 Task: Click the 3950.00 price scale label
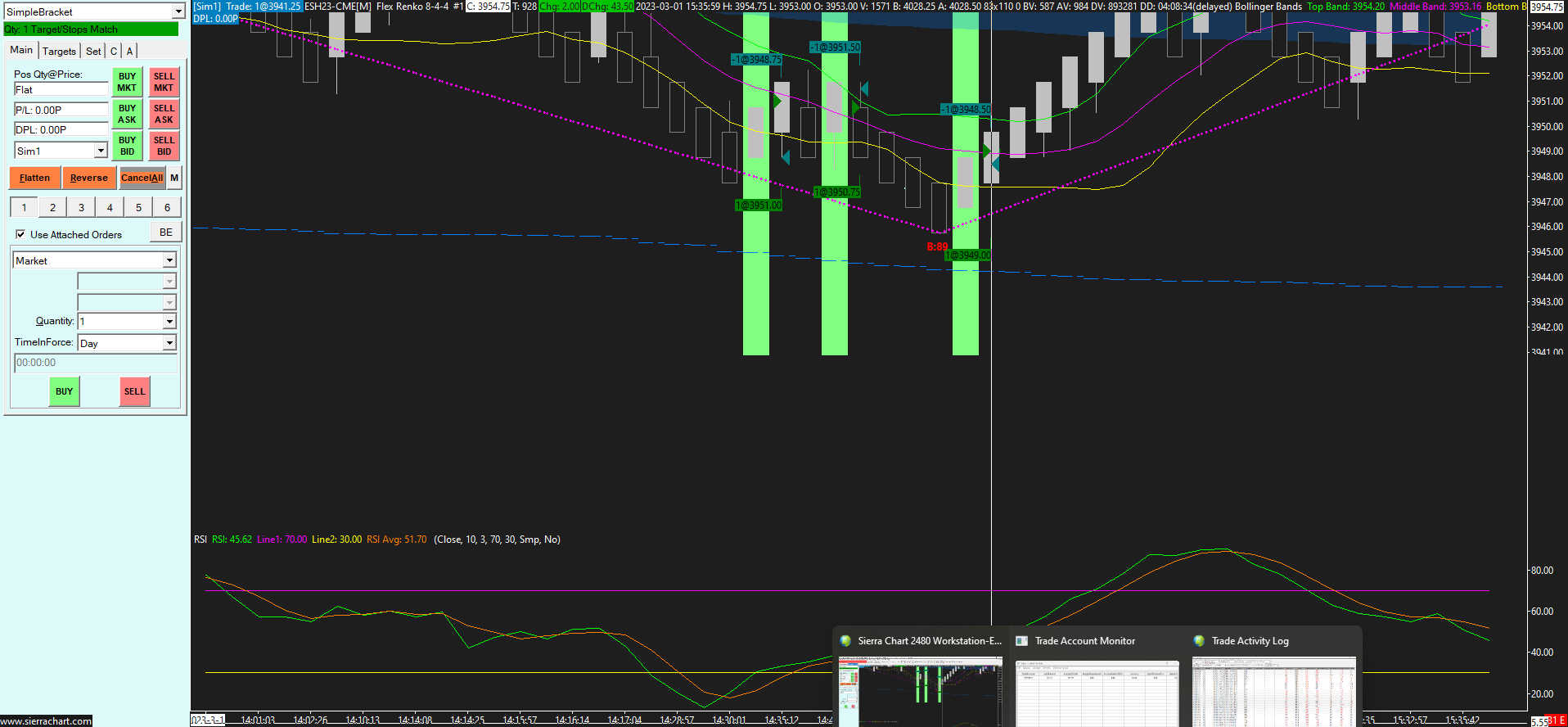(1547, 127)
